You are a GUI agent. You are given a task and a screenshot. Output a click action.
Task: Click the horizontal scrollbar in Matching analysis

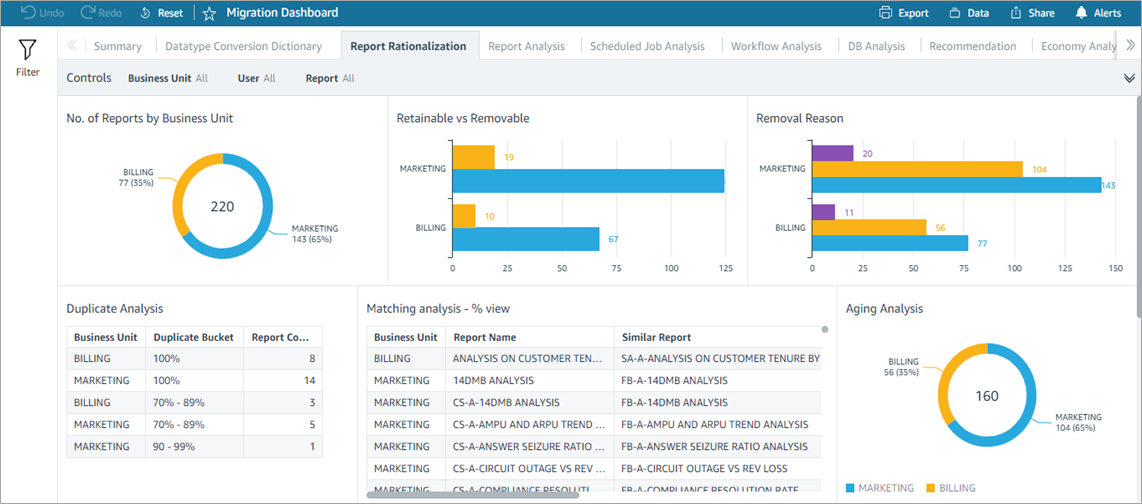[x=473, y=495]
